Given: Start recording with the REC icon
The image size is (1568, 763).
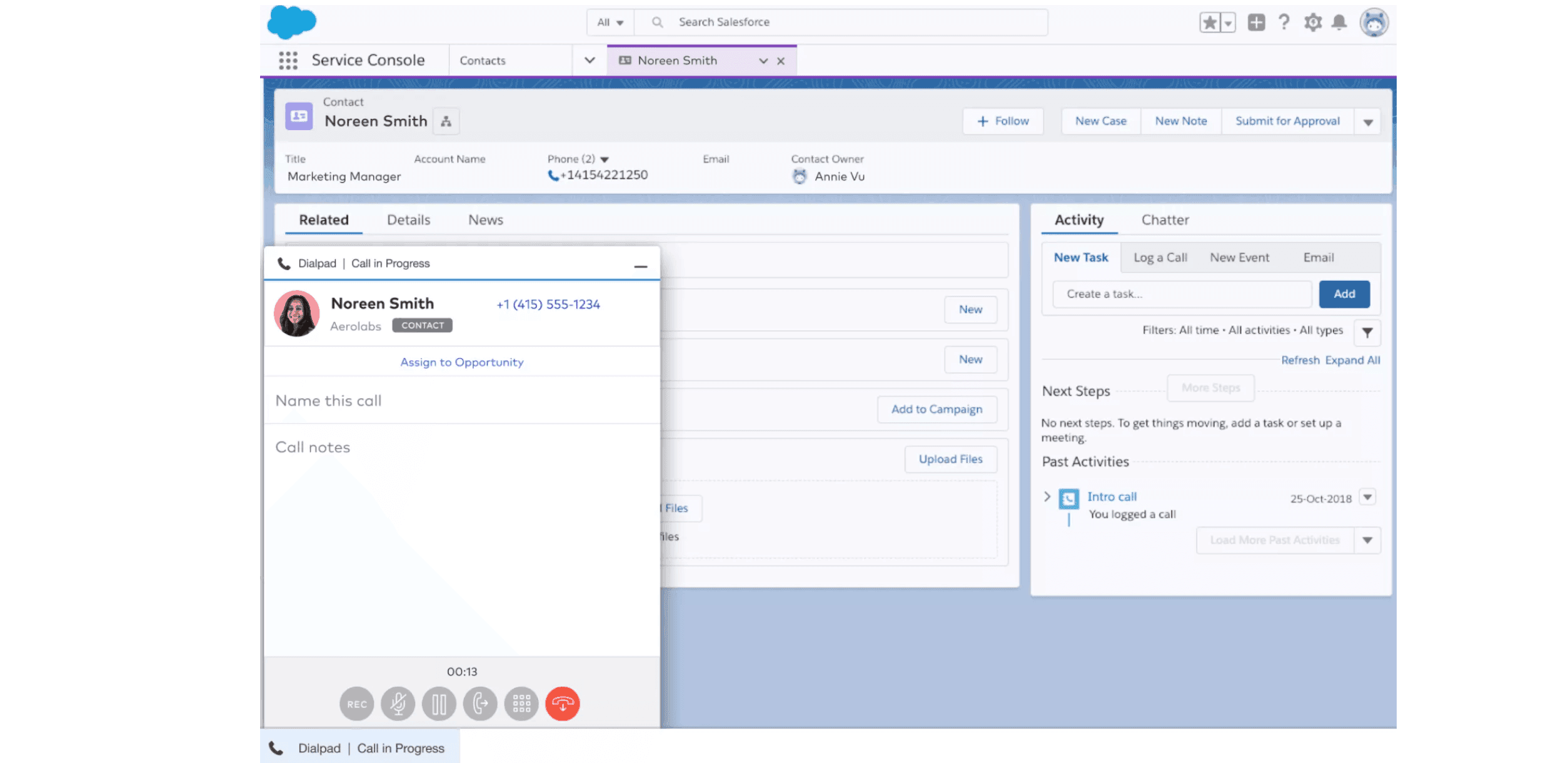Looking at the screenshot, I should click(356, 704).
